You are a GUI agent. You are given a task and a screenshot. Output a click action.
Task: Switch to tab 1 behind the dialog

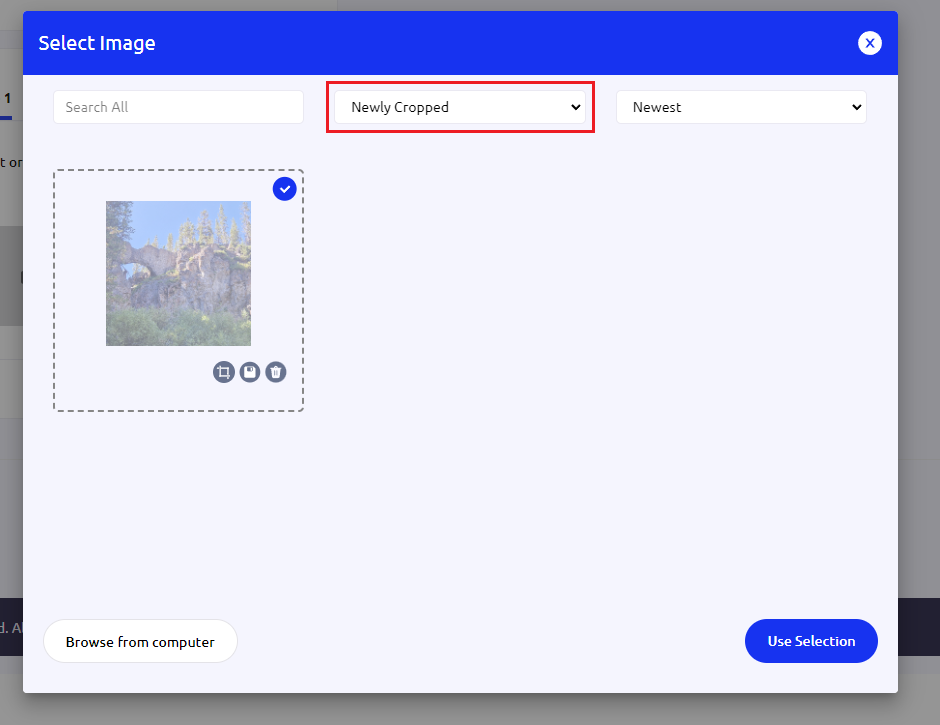coord(7,99)
